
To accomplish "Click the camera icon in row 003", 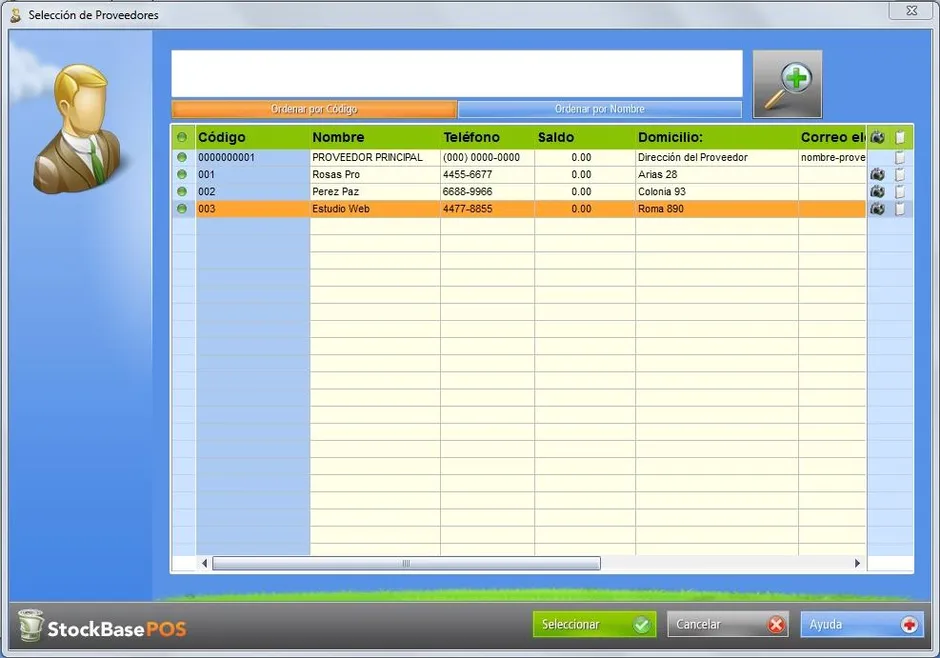I will [x=878, y=209].
